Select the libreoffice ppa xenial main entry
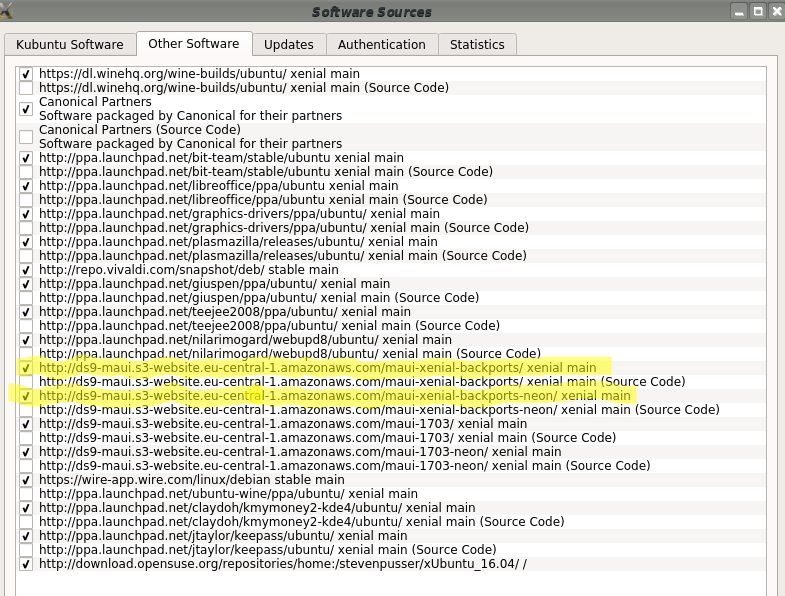Screen dimensions: 785x596 click(x=218, y=186)
